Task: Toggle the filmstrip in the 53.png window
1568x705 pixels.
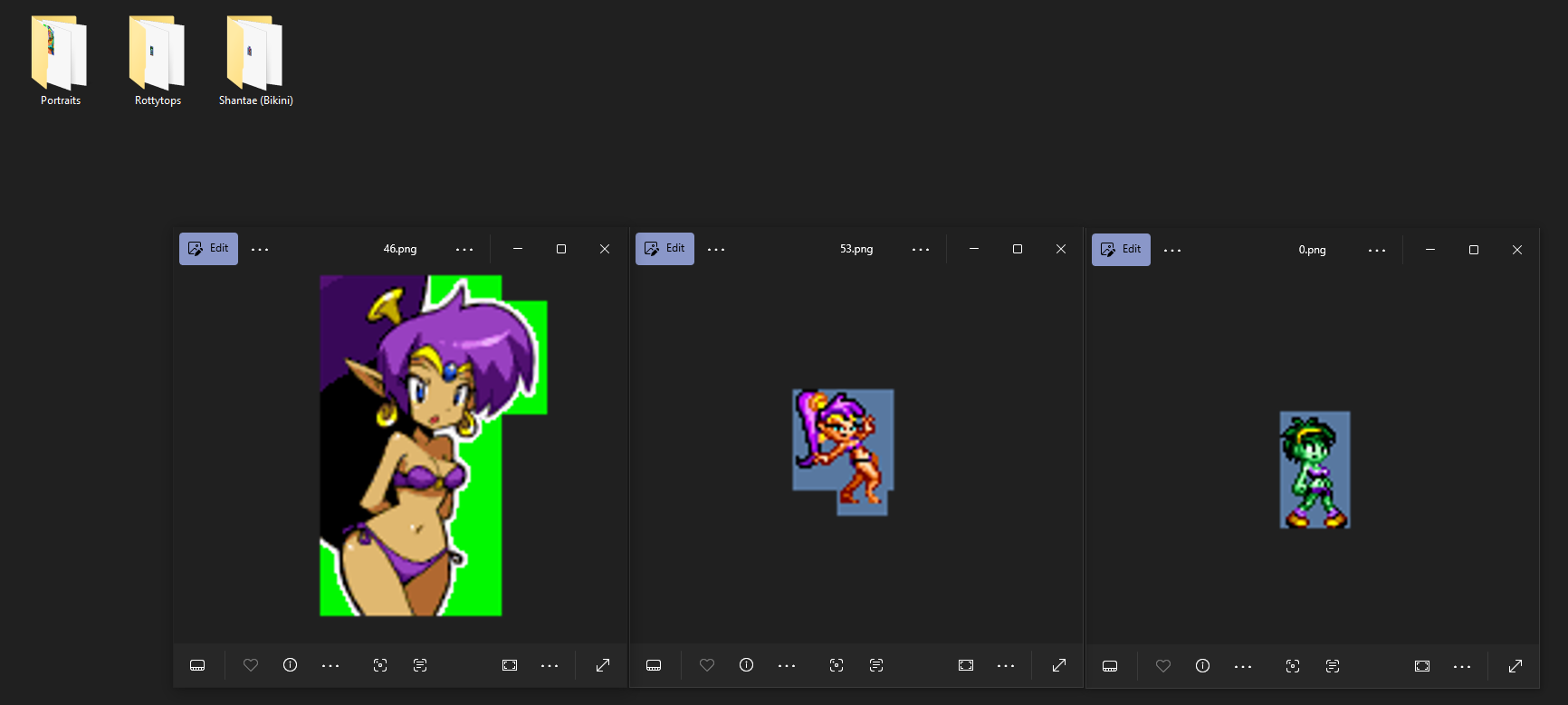Action: click(654, 665)
